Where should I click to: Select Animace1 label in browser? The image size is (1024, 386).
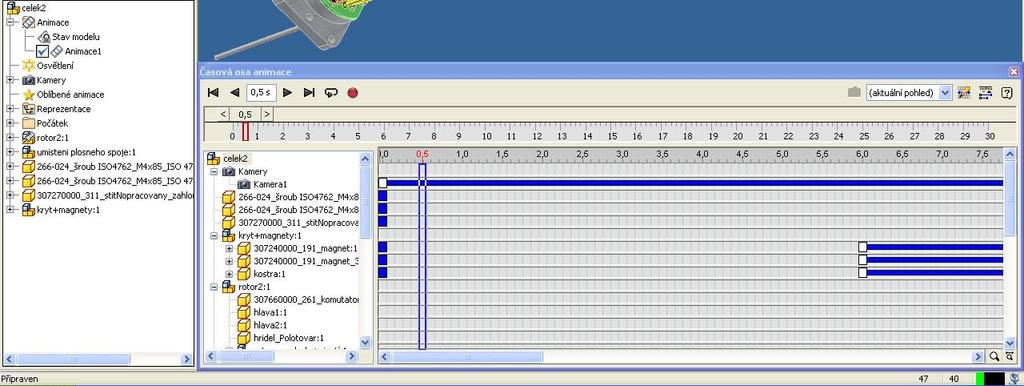tap(83, 51)
